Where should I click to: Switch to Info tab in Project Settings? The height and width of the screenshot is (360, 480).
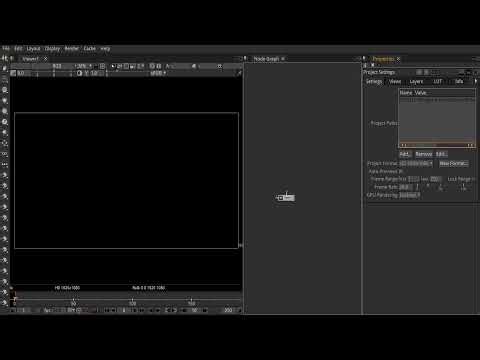tap(459, 81)
